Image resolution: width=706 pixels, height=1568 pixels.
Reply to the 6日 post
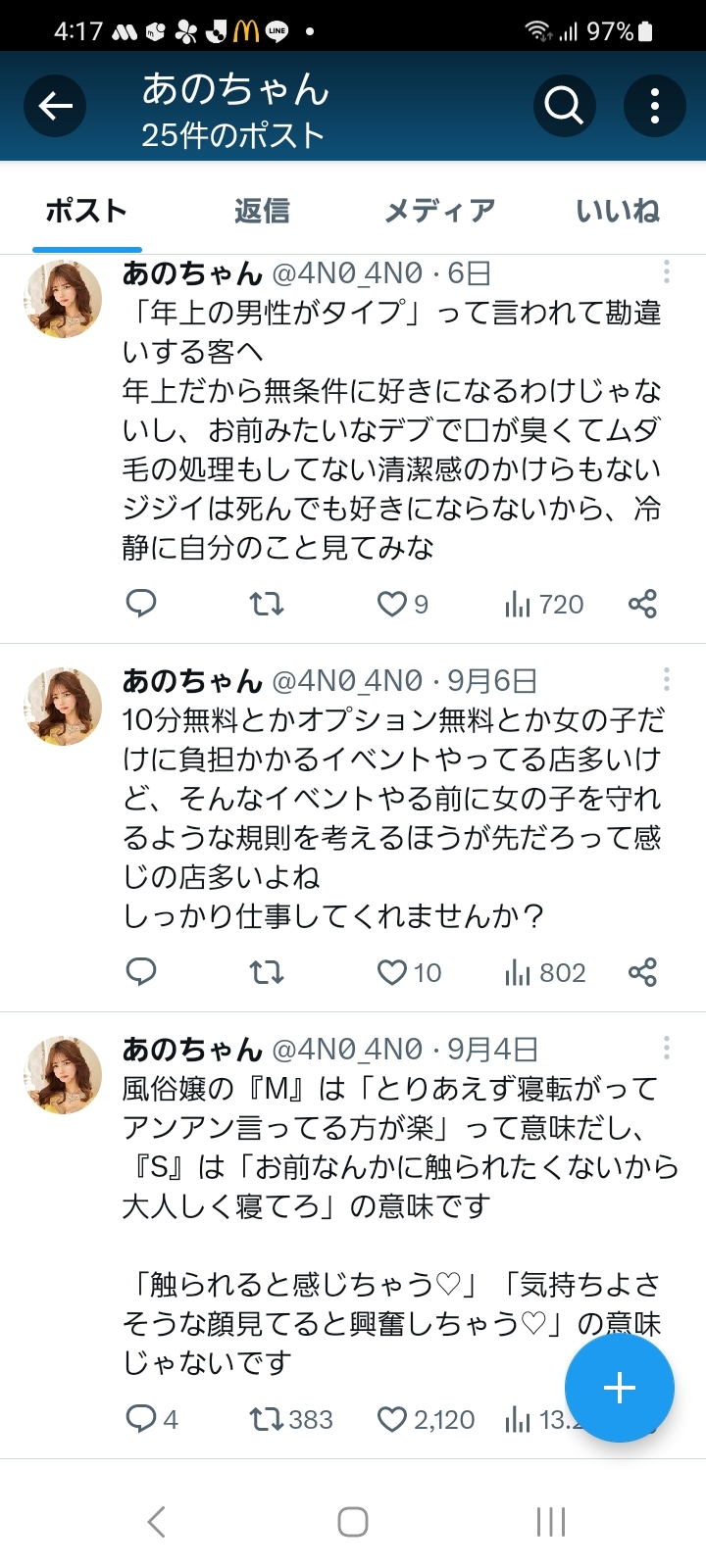141,604
